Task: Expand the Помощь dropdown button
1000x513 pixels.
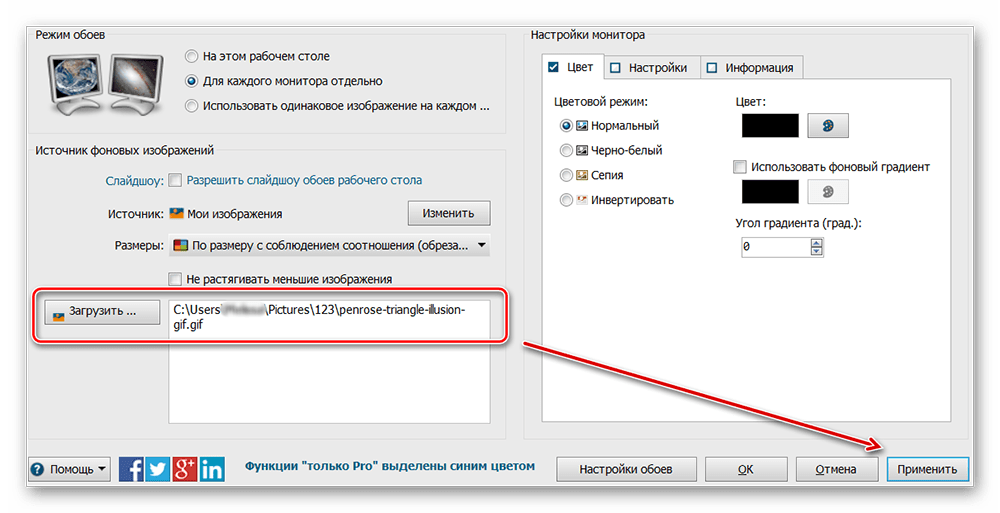Action: tap(69, 470)
